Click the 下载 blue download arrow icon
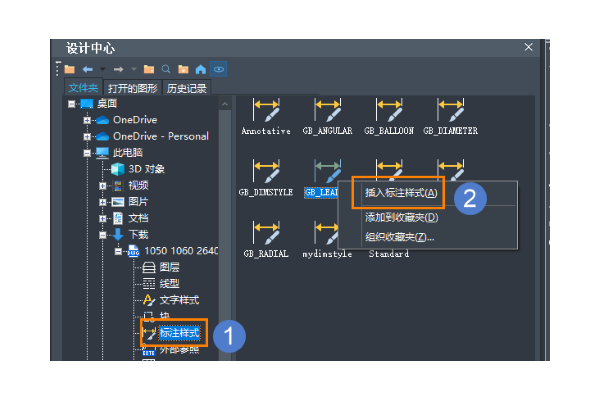600x400 pixels. point(118,235)
